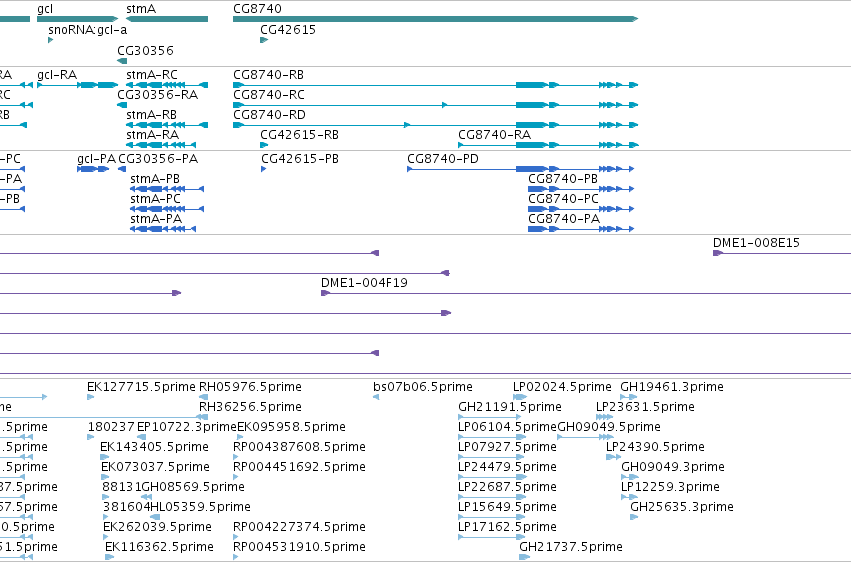The width and height of the screenshot is (851, 562).
Task: Select the EP10722.3prime EST label
Action: 187,427
